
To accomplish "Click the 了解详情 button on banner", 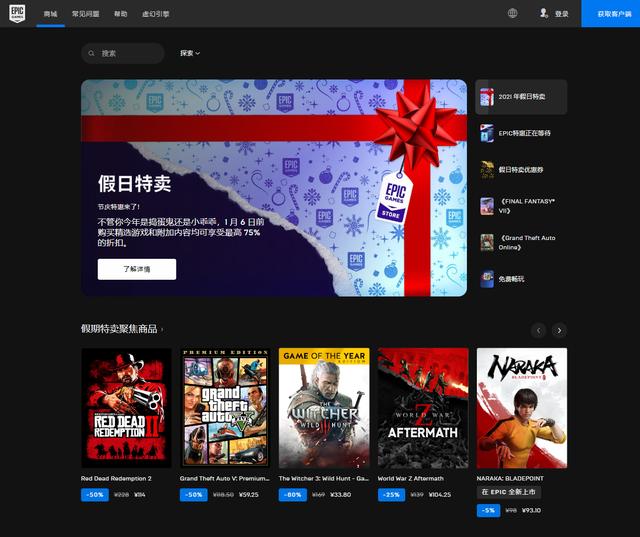I will pyautogui.click(x=136, y=269).
